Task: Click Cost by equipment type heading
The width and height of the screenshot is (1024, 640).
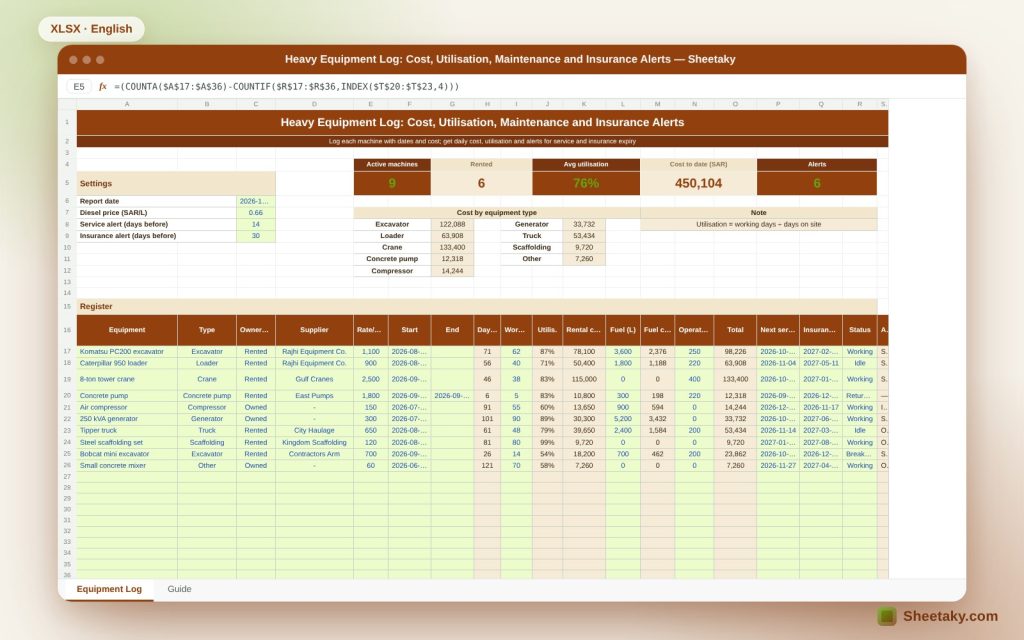Action: click(496, 213)
